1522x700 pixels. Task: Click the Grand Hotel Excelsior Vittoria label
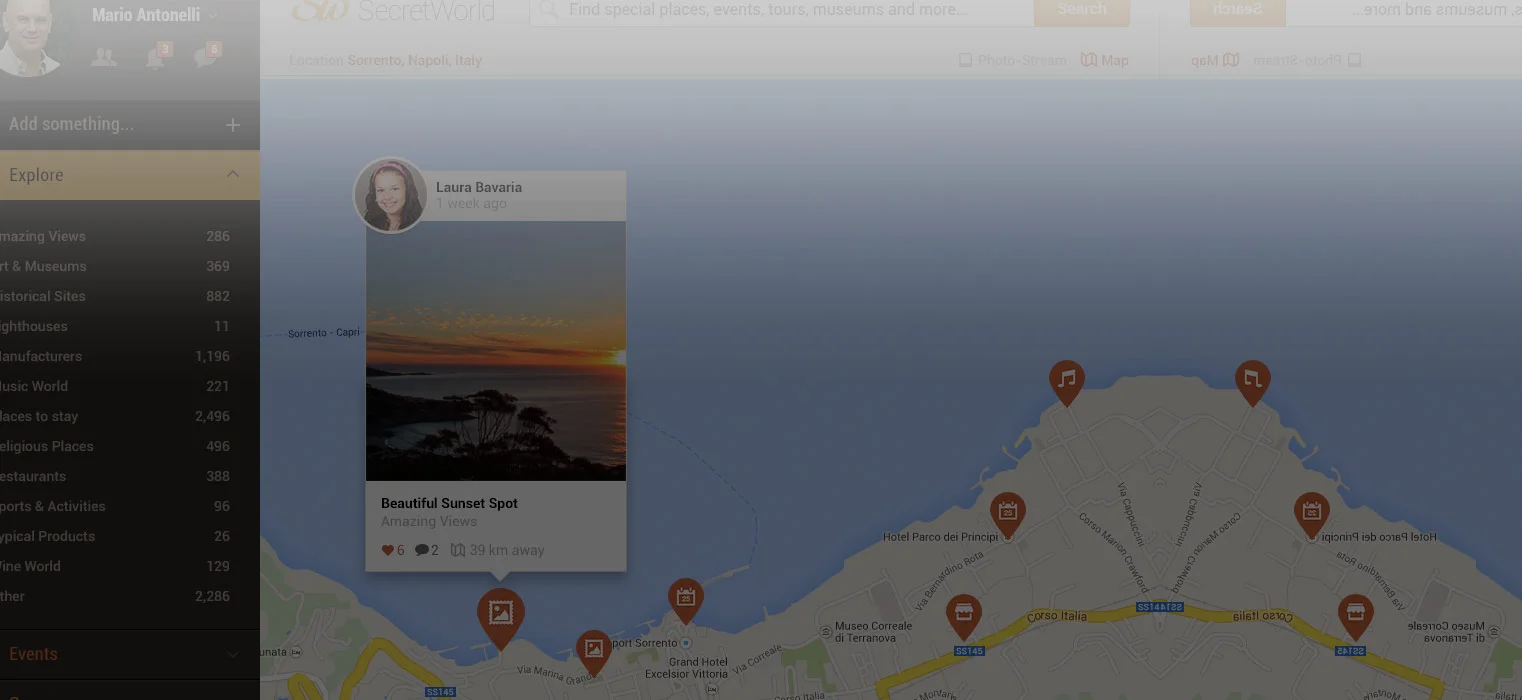click(x=685, y=669)
